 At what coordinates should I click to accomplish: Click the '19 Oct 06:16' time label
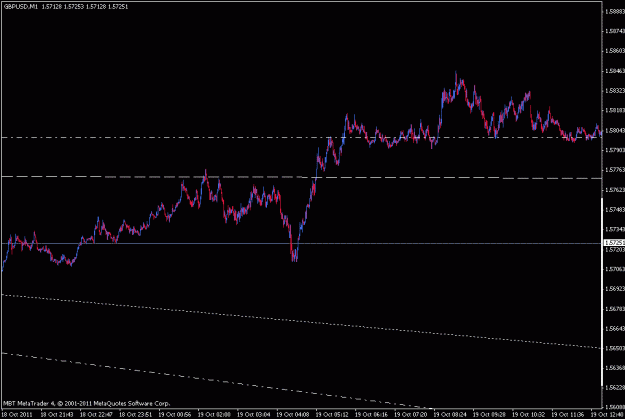371,415
